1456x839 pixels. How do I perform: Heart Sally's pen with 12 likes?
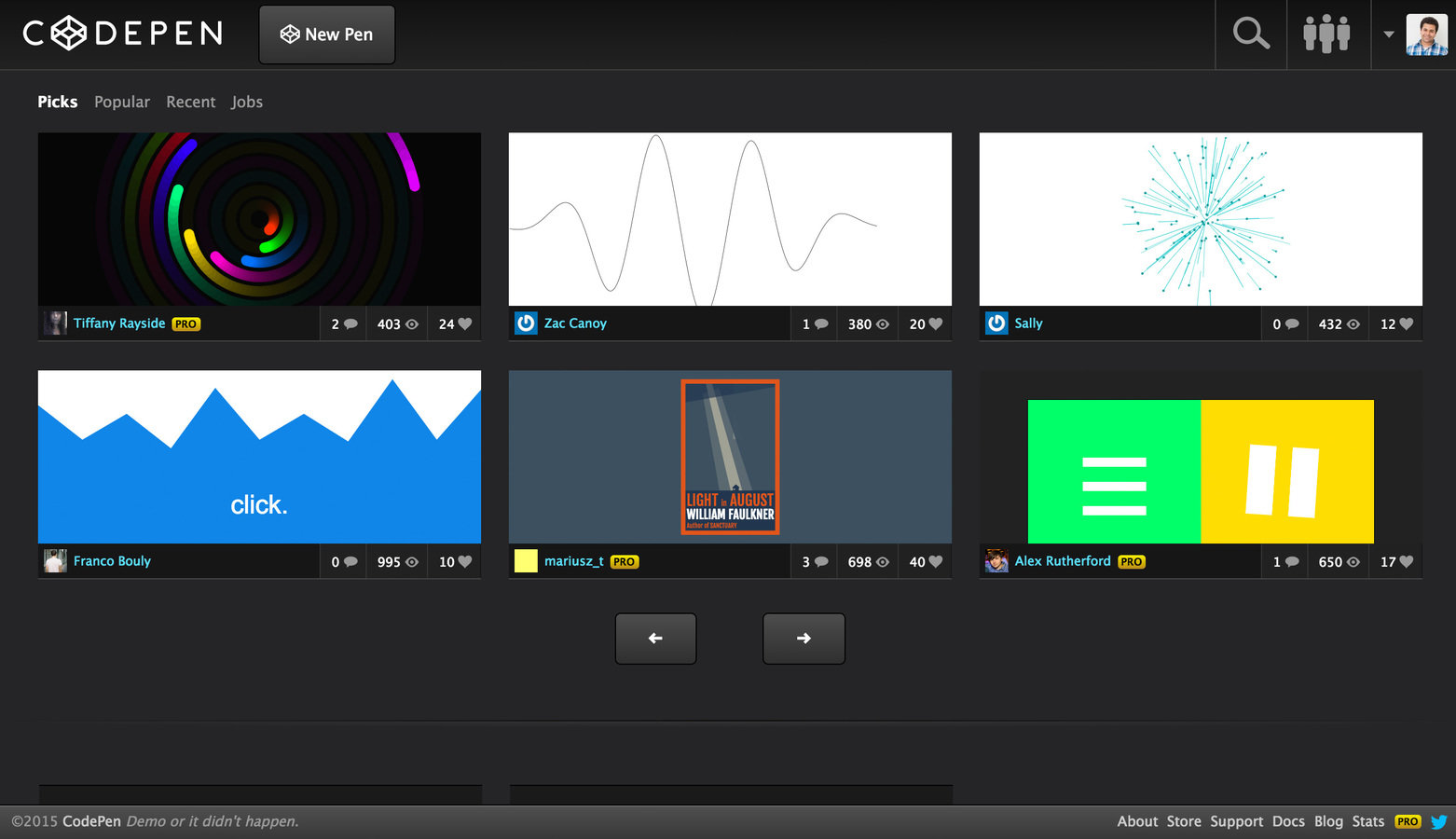click(1396, 324)
